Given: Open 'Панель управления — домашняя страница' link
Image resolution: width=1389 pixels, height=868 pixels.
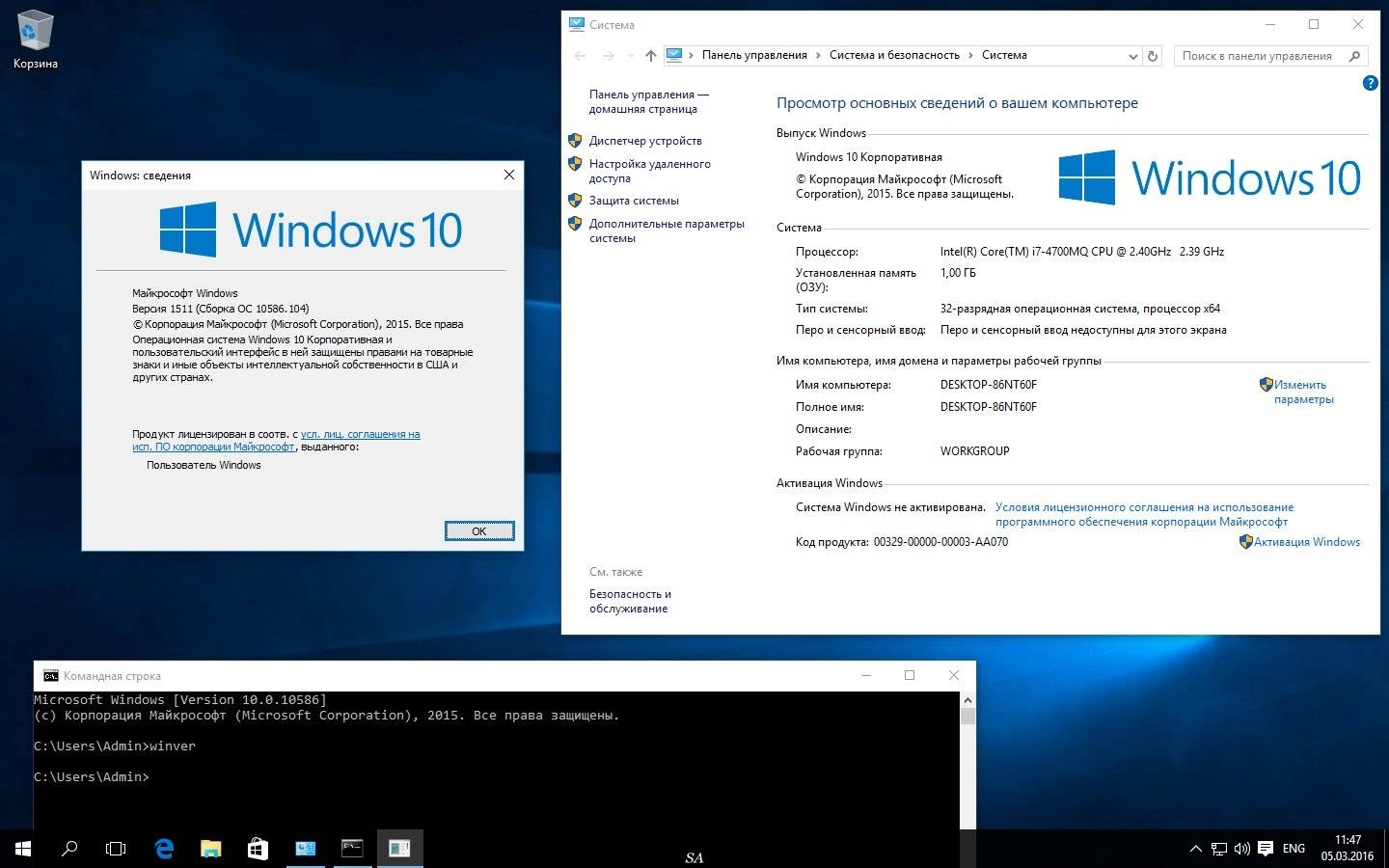Looking at the screenshot, I should [x=648, y=101].
